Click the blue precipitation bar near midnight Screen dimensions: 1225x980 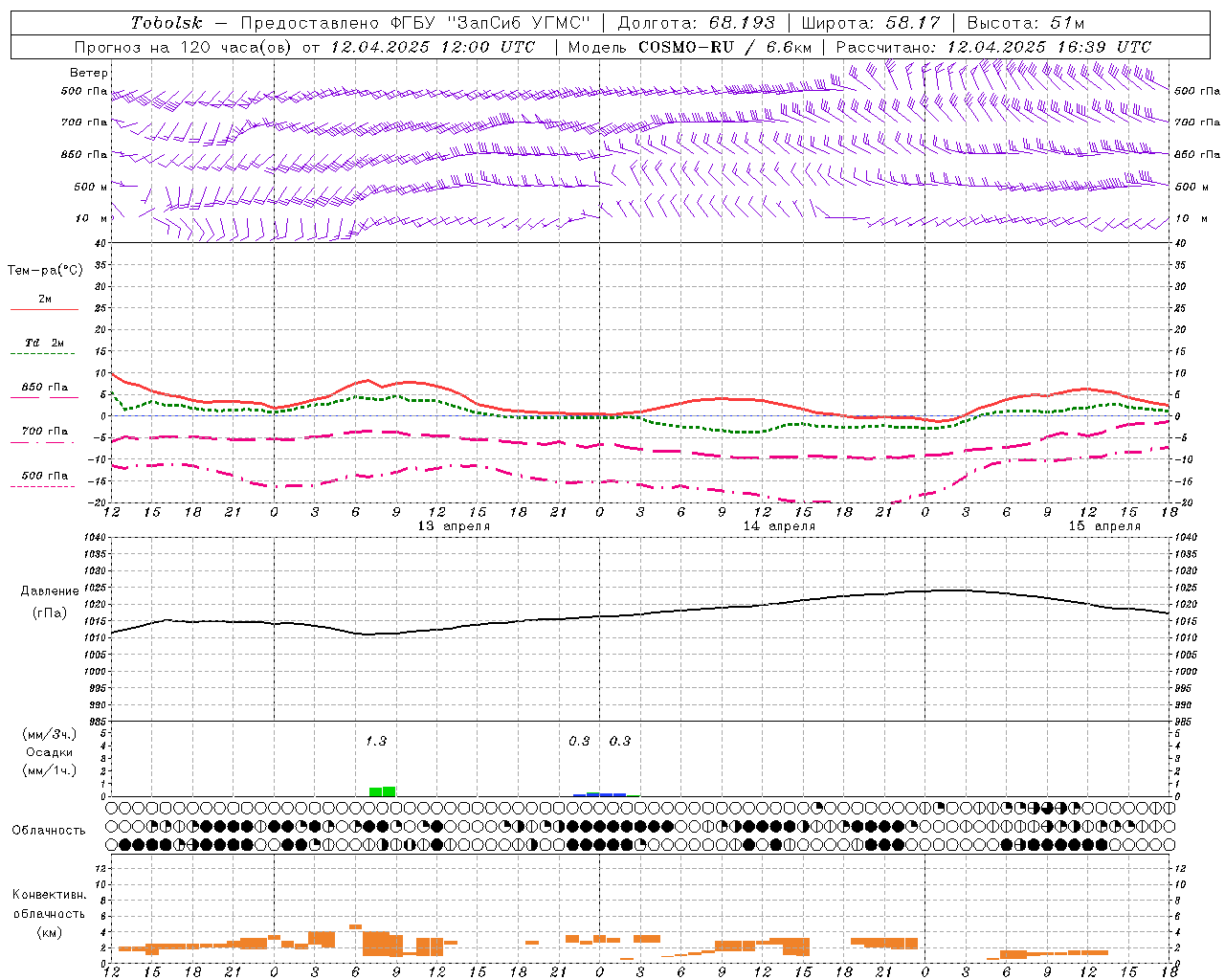pyautogui.click(x=599, y=794)
